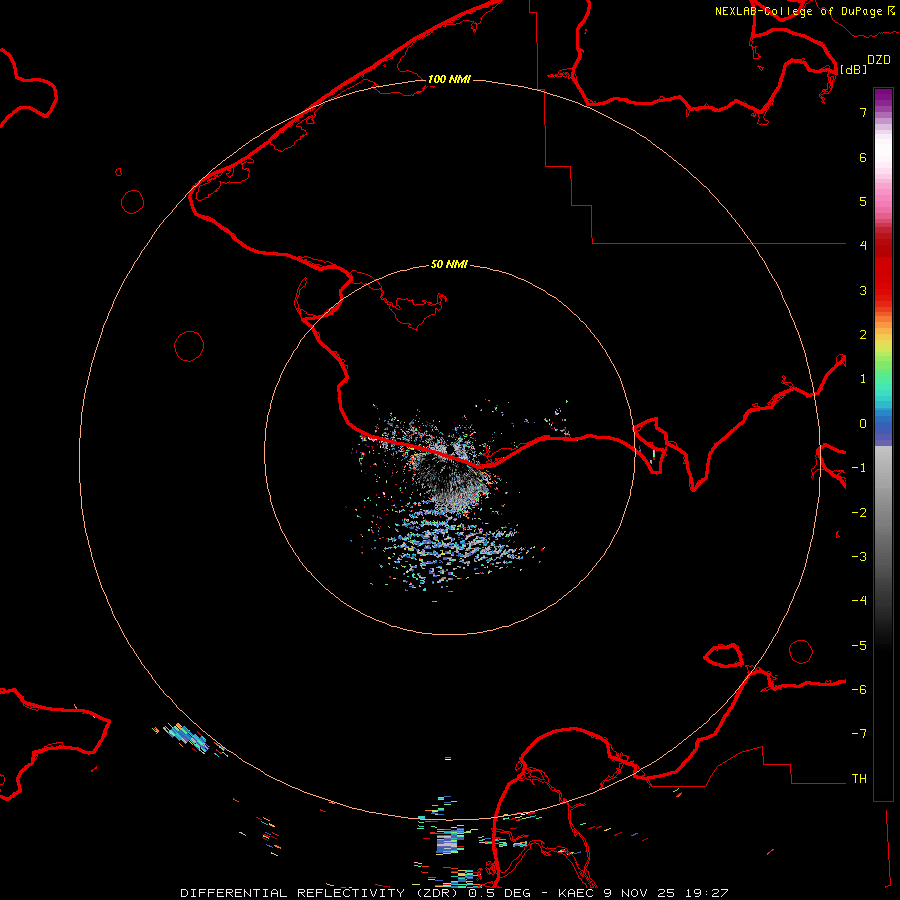Screen dimensions: 900x900
Task: Click the DZD product label
Action: [x=879, y=60]
